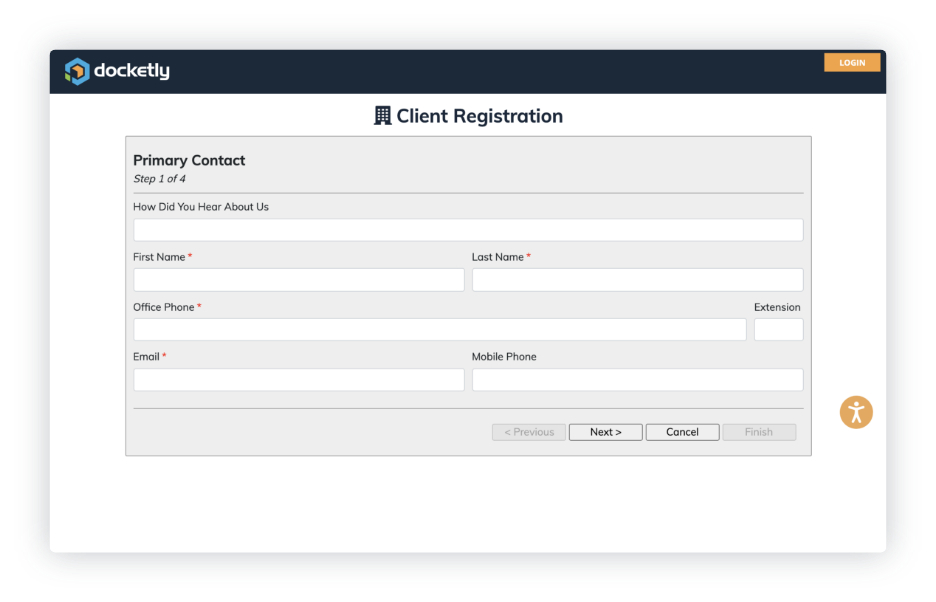Click the greyed-out Finish button
The height and width of the screenshot is (602, 936).
click(758, 432)
